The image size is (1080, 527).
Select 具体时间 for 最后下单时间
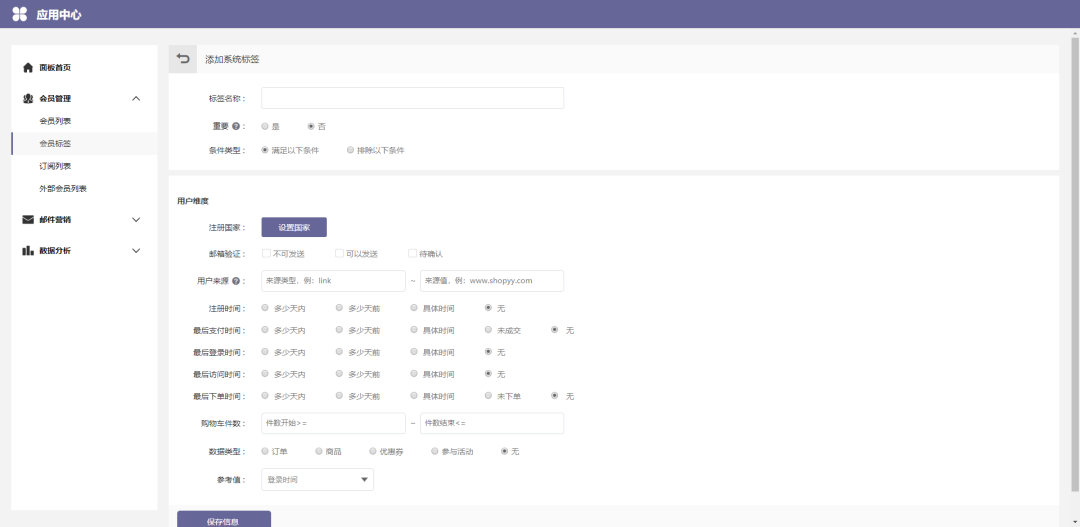pyautogui.click(x=414, y=396)
